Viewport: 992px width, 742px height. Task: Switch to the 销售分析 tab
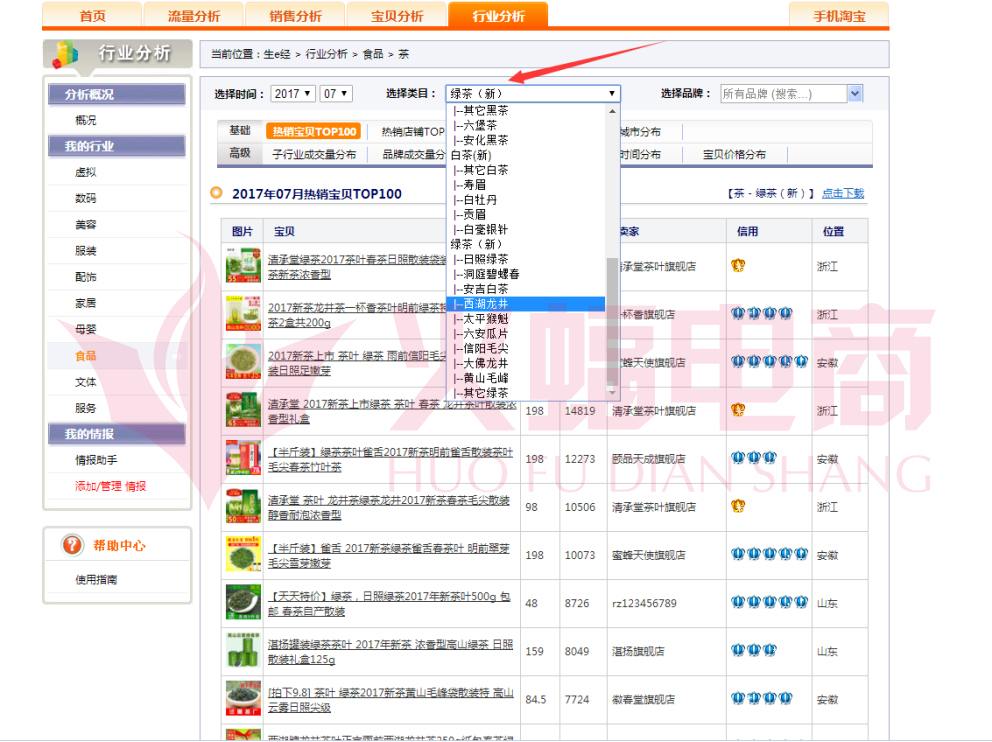(295, 16)
